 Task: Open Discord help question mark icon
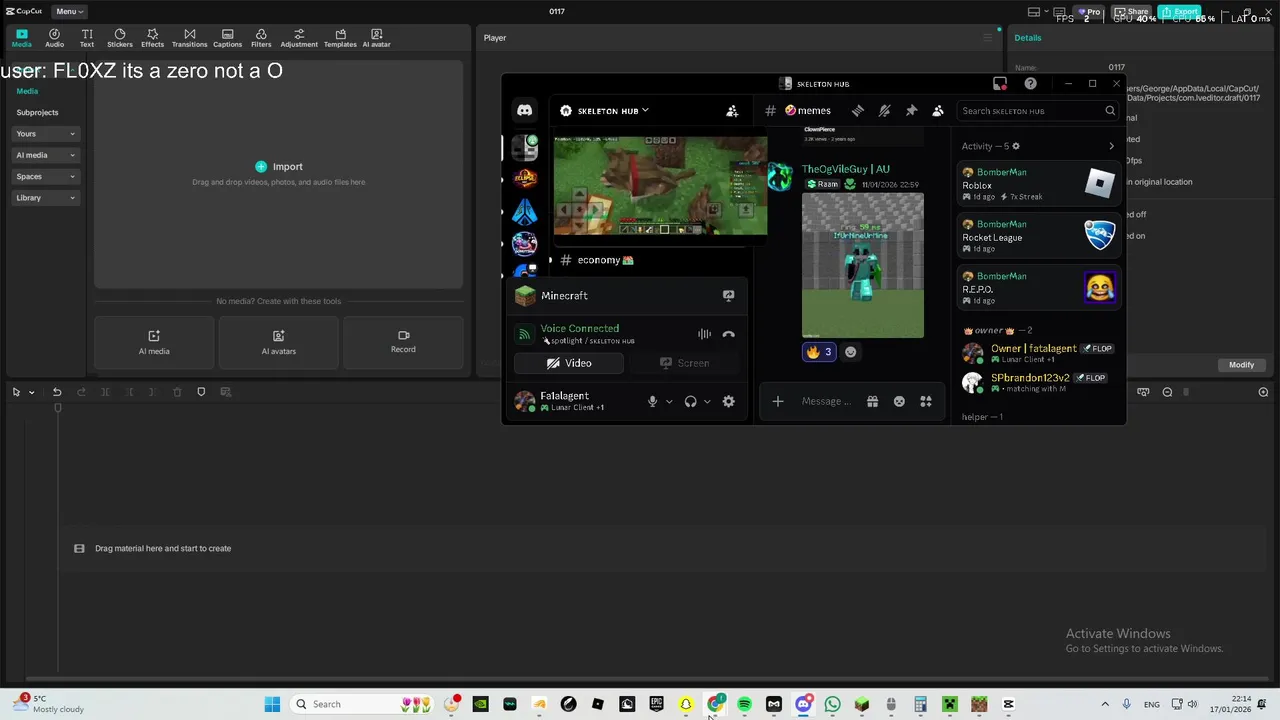click(x=1030, y=84)
